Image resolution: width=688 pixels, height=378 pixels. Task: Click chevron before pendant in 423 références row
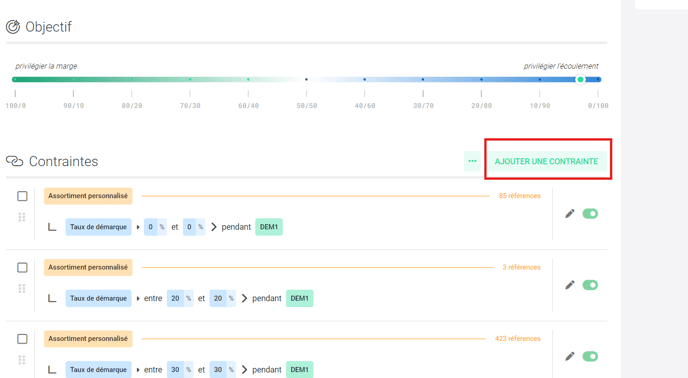tap(244, 370)
